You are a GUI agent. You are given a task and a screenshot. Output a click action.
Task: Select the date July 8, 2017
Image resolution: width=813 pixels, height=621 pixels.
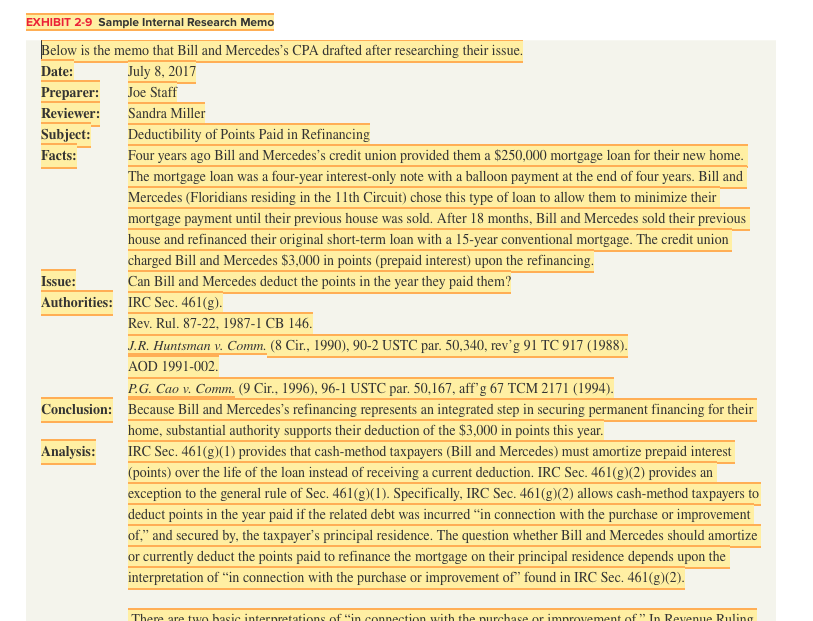coord(160,71)
